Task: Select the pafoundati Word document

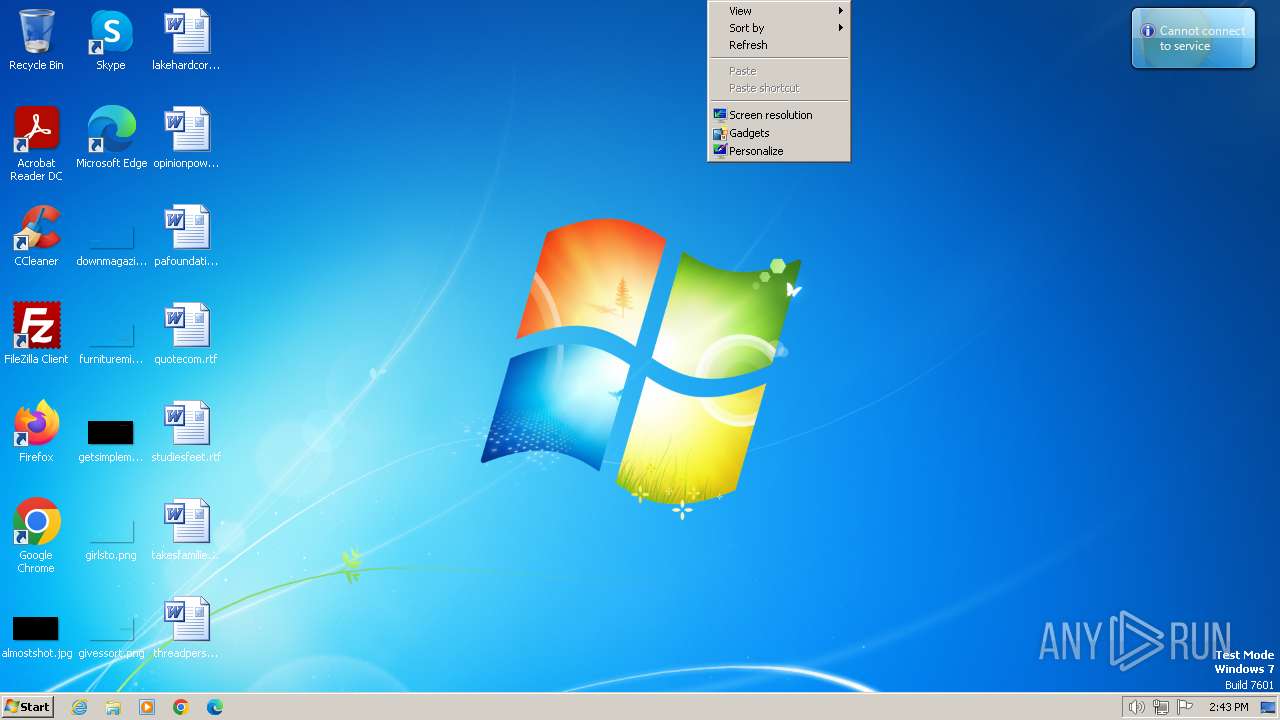Action: point(186,236)
